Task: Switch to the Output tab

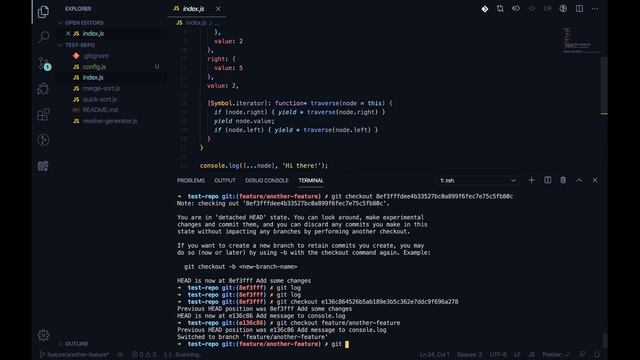Action: 225,180
